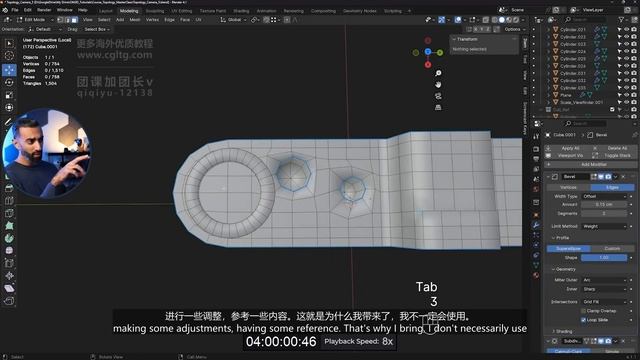Screen dimensions: 640x360
Task: Expand Cylinder.022 in outliner
Action: [549, 37]
